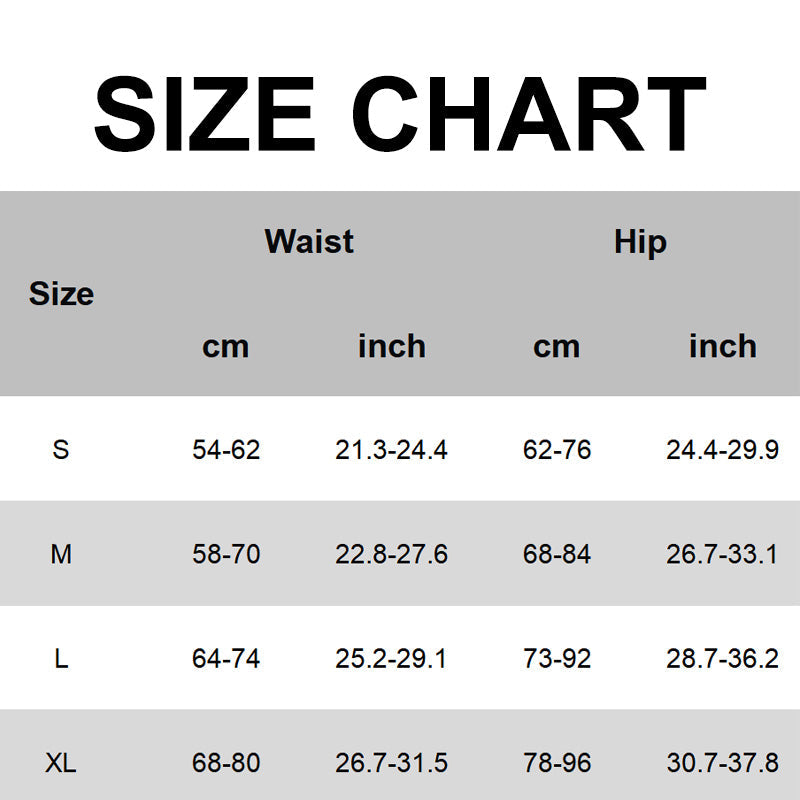800x800 pixels.
Task: Click waist inch value 25.2-29.1
Action: click(391, 659)
